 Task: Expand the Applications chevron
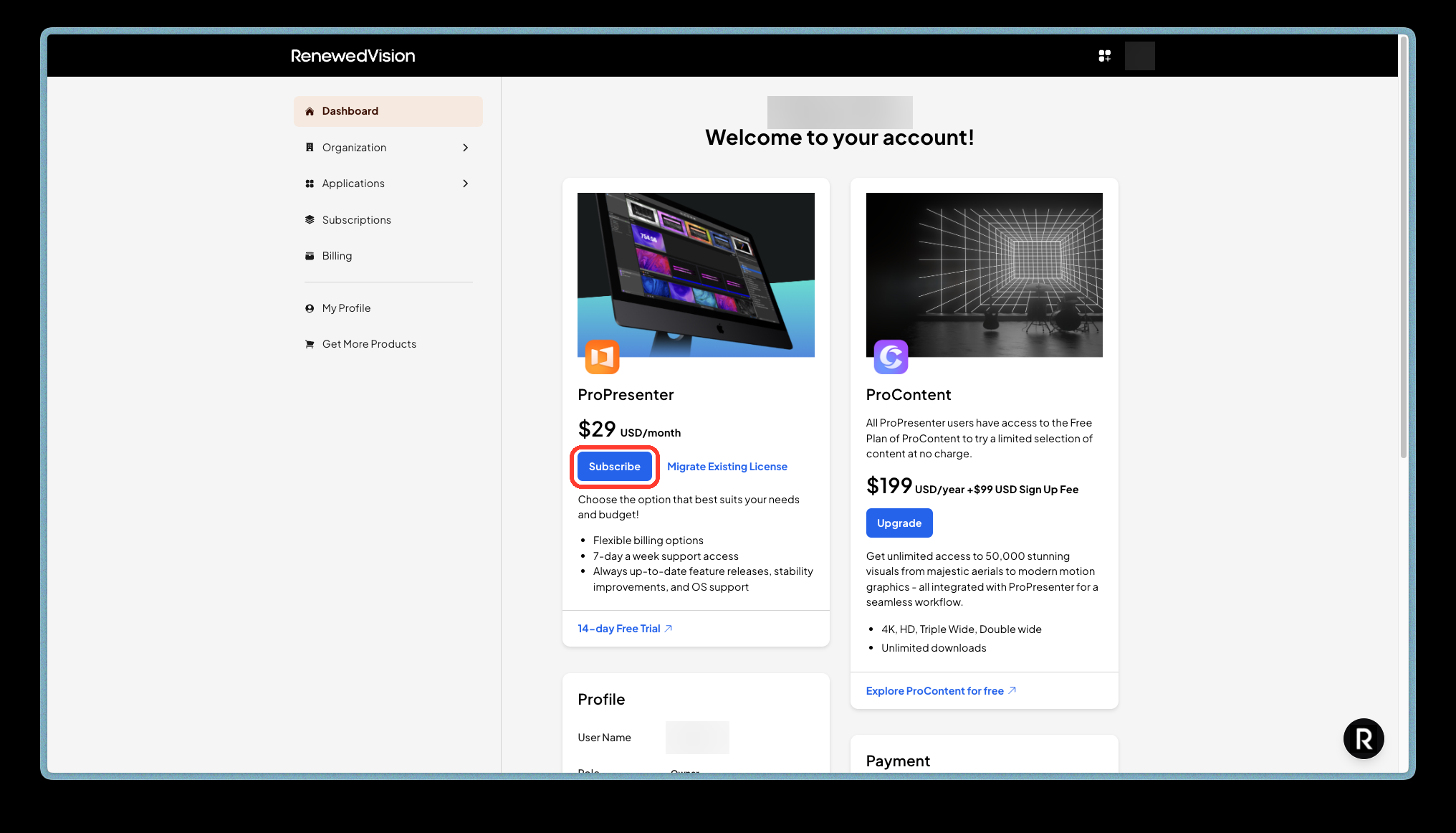465,184
